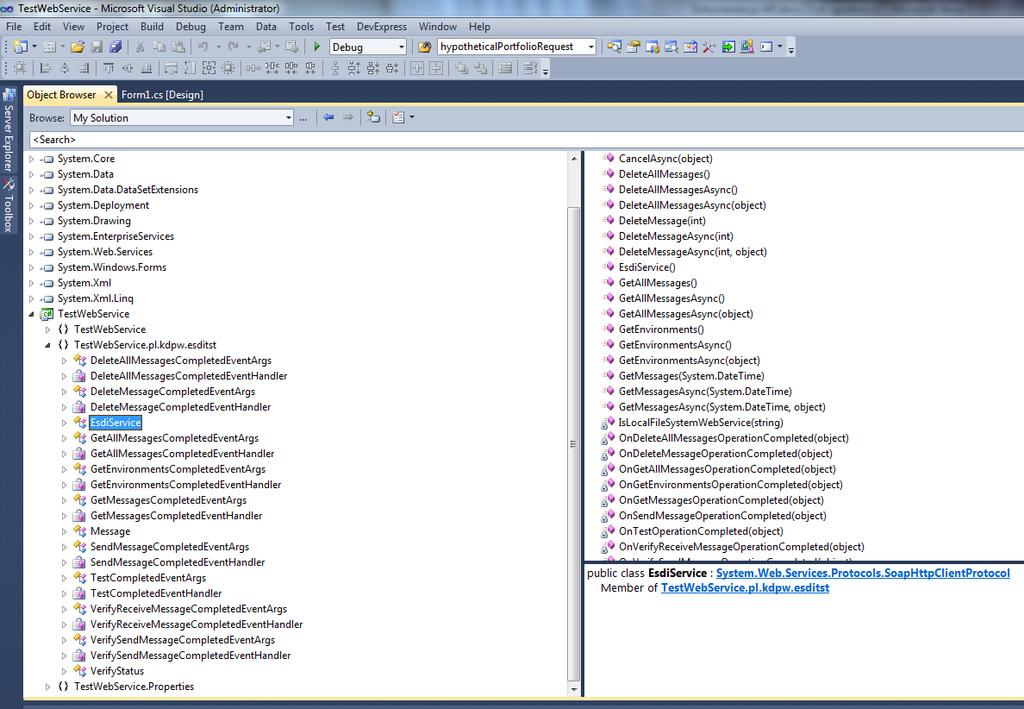Follow the System.Web.Services.Protocols.SoapHttpClientProtocol link
1024x709 pixels.
(863, 573)
